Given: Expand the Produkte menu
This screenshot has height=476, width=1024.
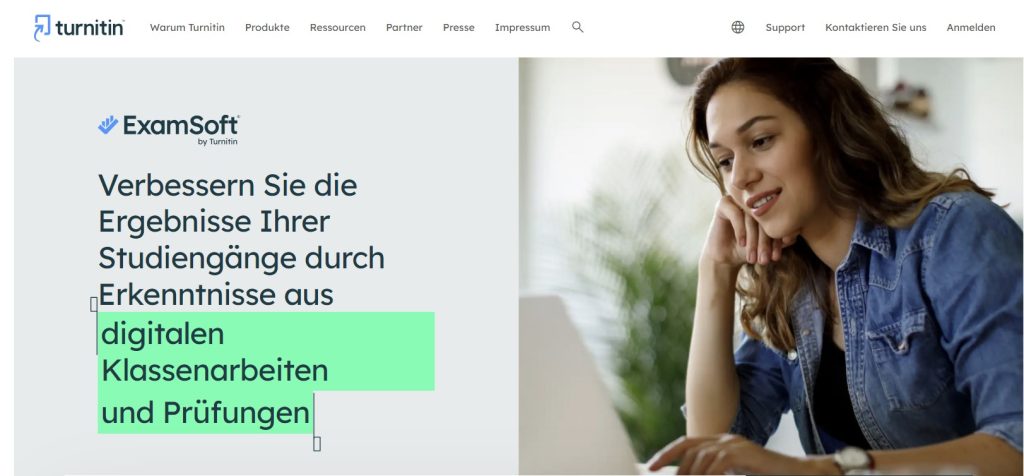Looking at the screenshot, I should (267, 27).
